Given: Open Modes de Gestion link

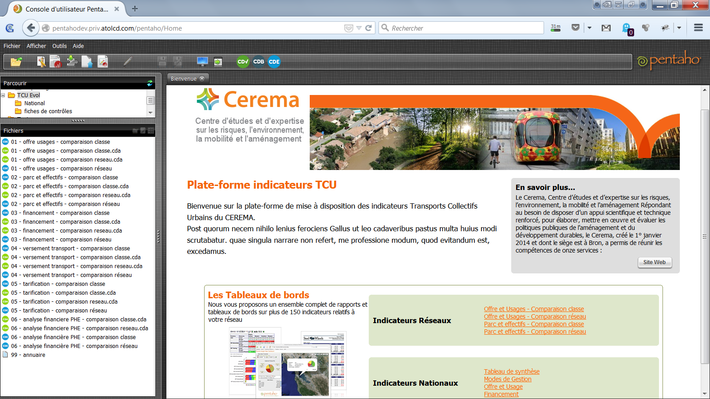Looking at the screenshot, I should (x=508, y=379).
